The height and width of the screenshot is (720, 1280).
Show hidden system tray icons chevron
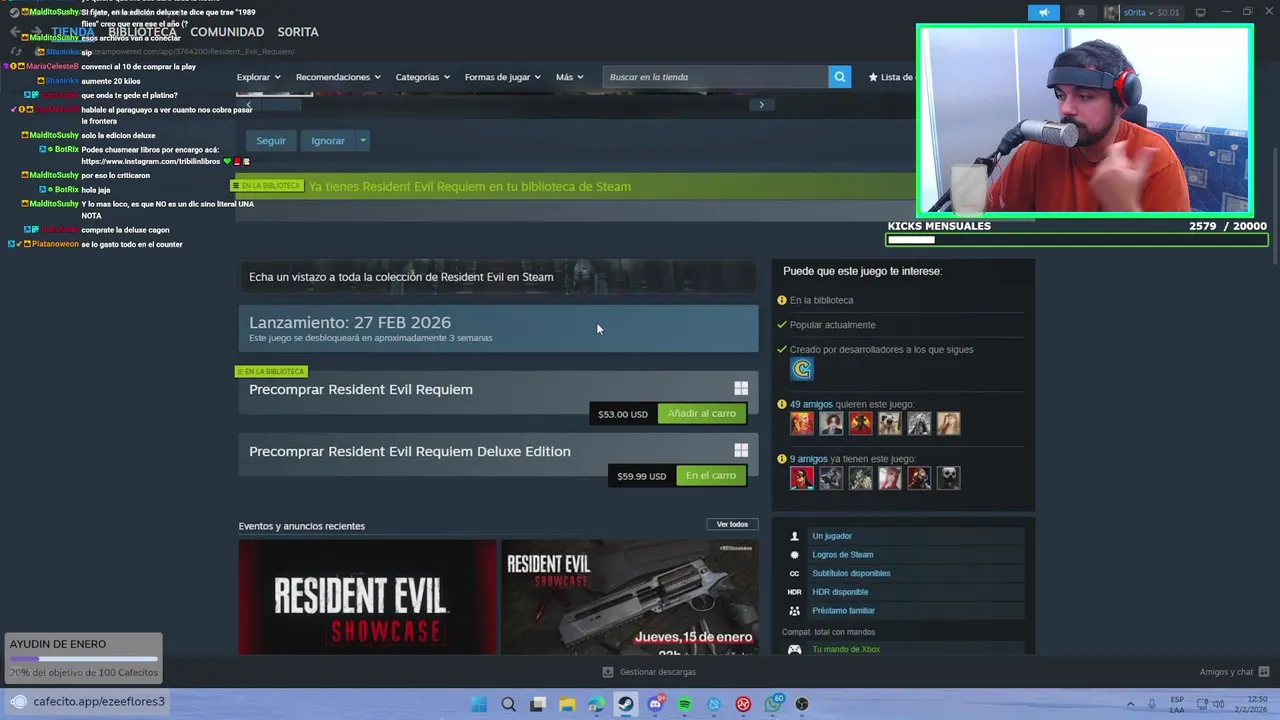1131,704
